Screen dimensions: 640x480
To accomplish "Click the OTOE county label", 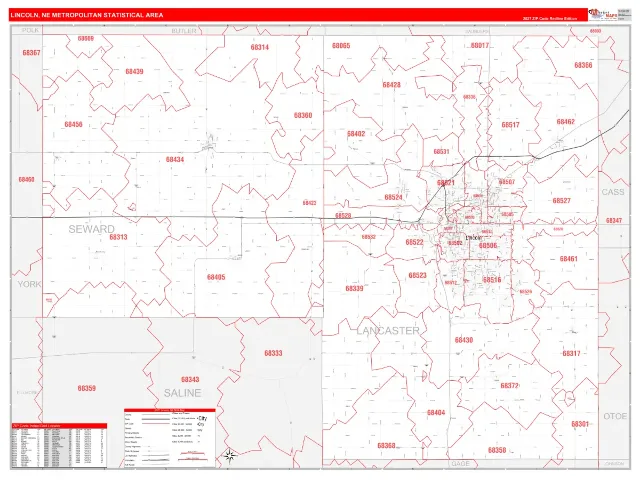I will (x=615, y=416).
